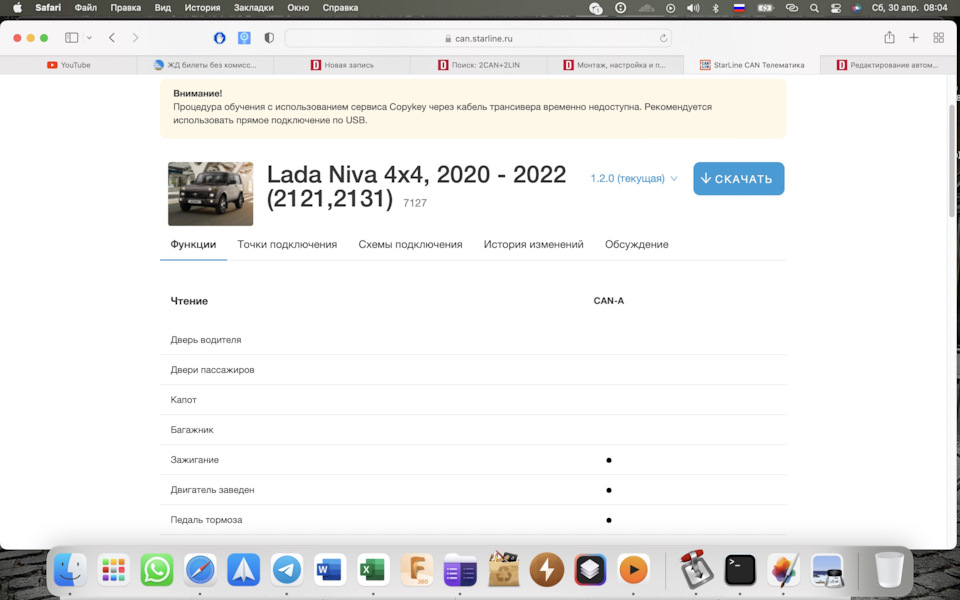Focus the can.starline.ru address bar
Viewport: 960px width, 600px height.
(478, 38)
